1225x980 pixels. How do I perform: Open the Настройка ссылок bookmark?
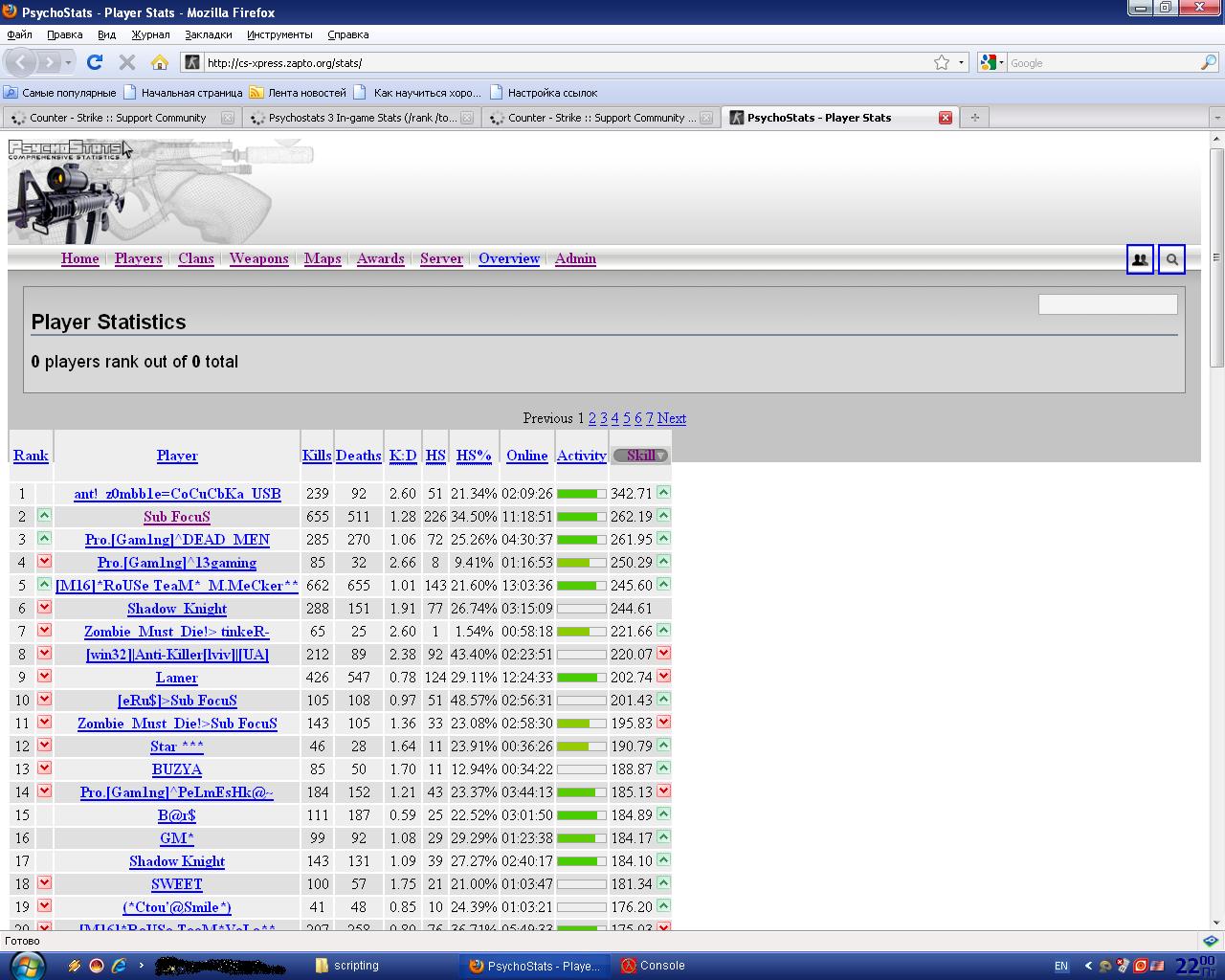(x=544, y=93)
